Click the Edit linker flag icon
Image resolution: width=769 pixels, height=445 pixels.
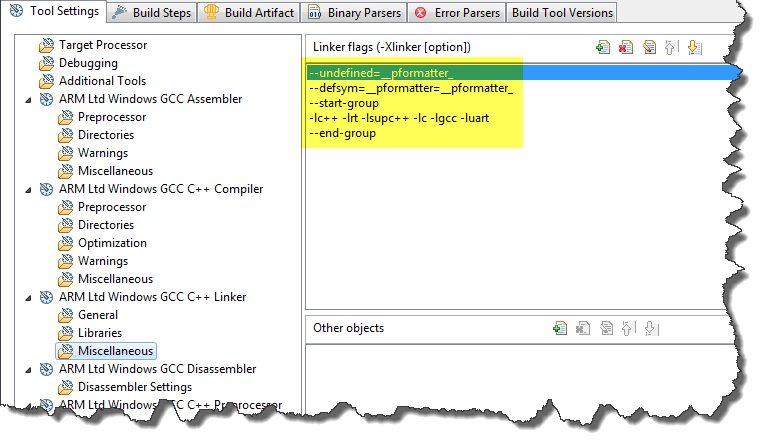pyautogui.click(x=648, y=47)
